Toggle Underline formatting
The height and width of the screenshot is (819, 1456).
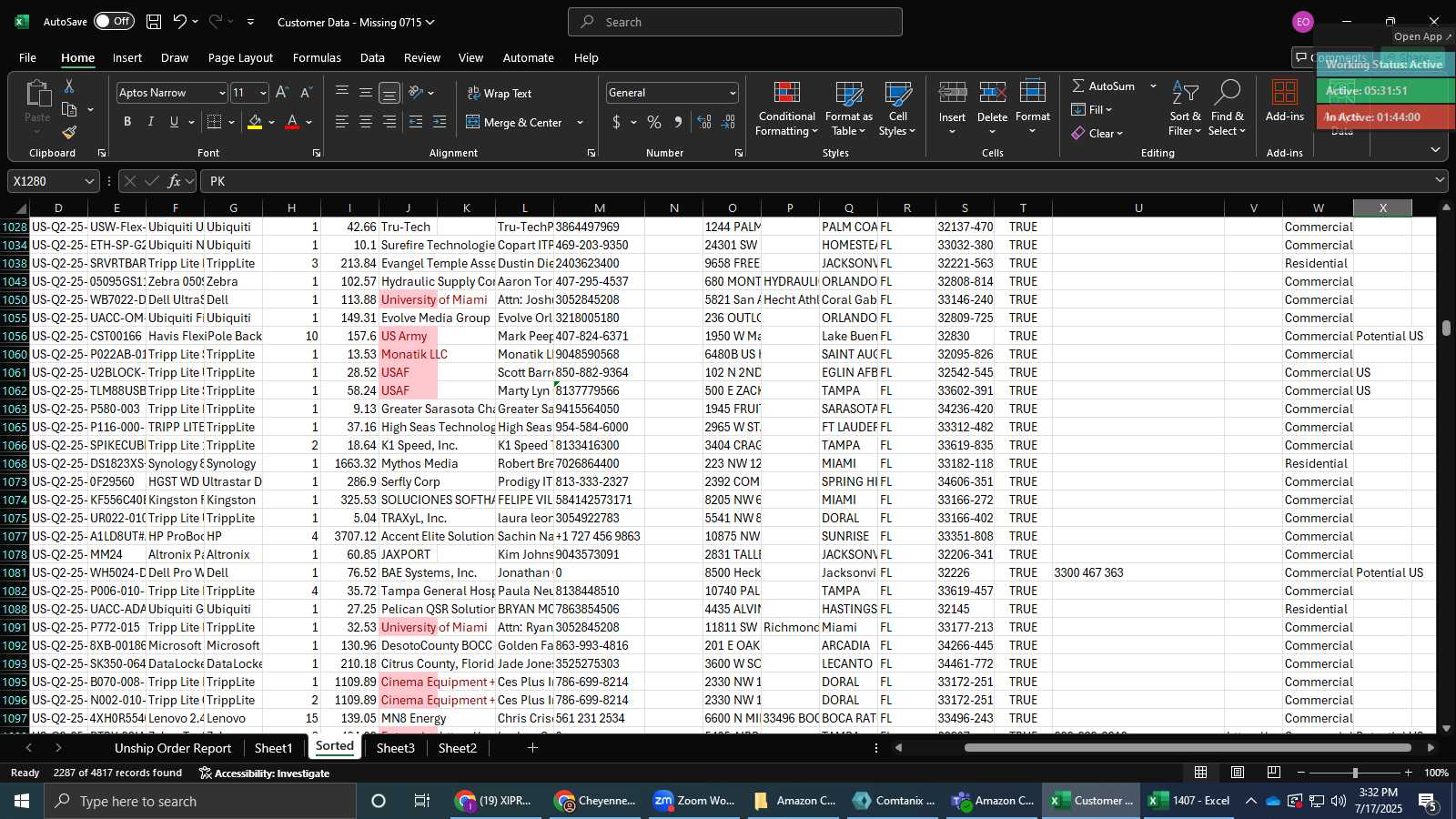[x=174, y=122]
